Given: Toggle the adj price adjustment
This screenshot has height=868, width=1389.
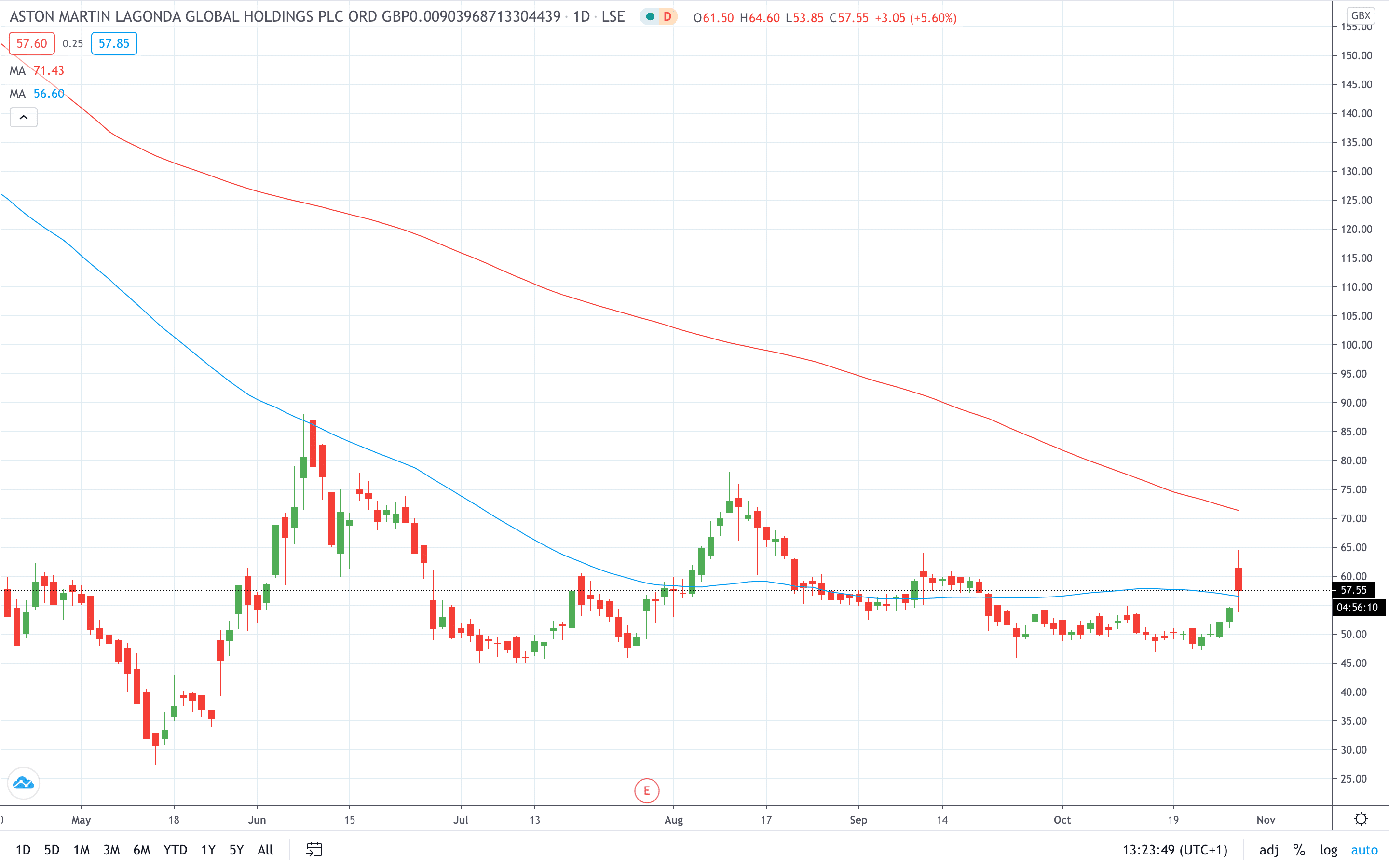Looking at the screenshot, I should (x=1268, y=850).
